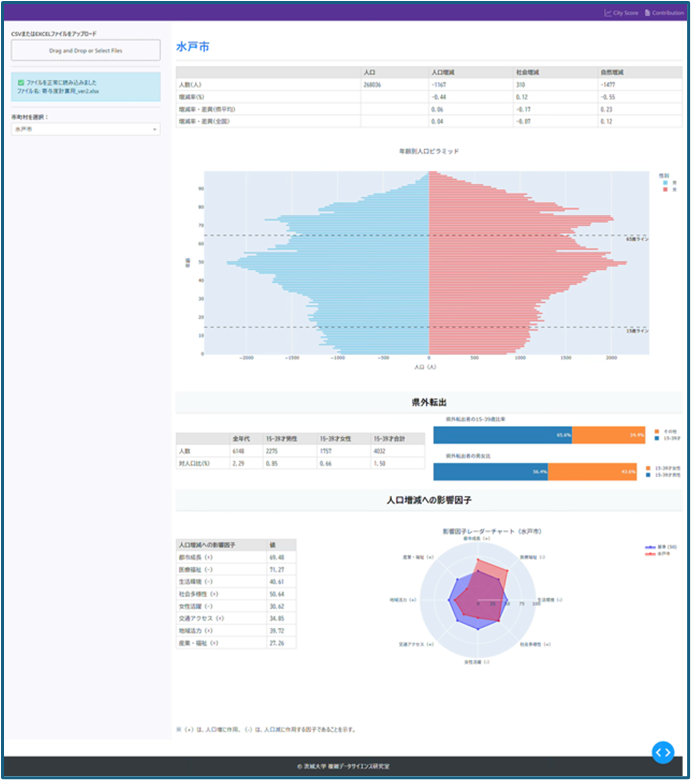Click the City Score chart icon

(607, 13)
